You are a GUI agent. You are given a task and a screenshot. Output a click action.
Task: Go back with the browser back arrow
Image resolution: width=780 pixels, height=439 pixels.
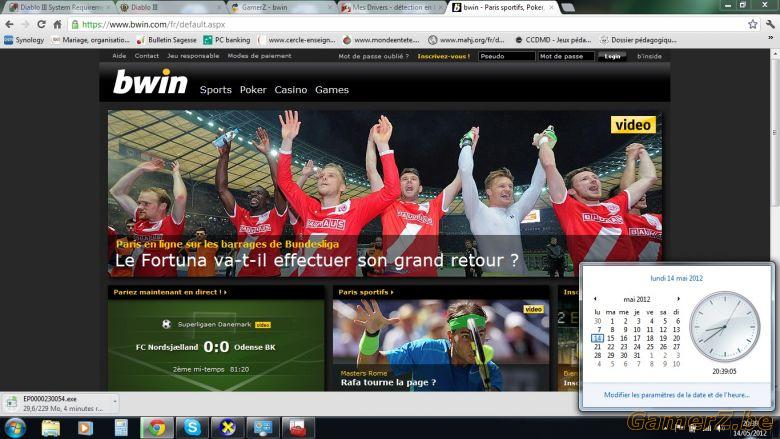[x=9, y=24]
